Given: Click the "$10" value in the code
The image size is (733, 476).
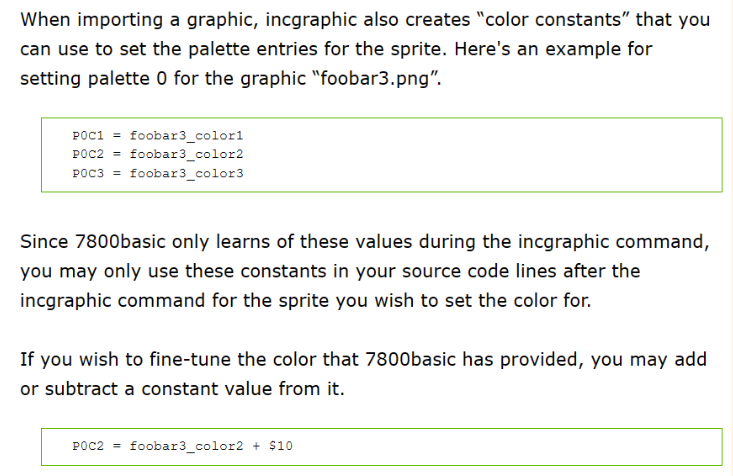Looking at the screenshot, I should pyautogui.click(x=280, y=445).
